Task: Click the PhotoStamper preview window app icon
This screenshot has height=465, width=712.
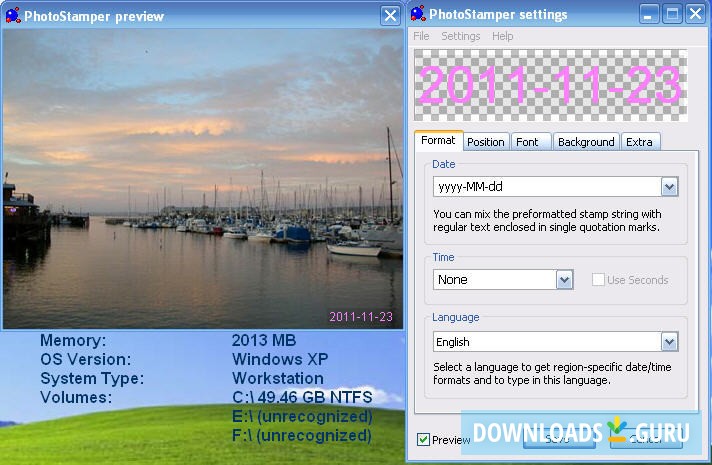Action: tap(13, 15)
